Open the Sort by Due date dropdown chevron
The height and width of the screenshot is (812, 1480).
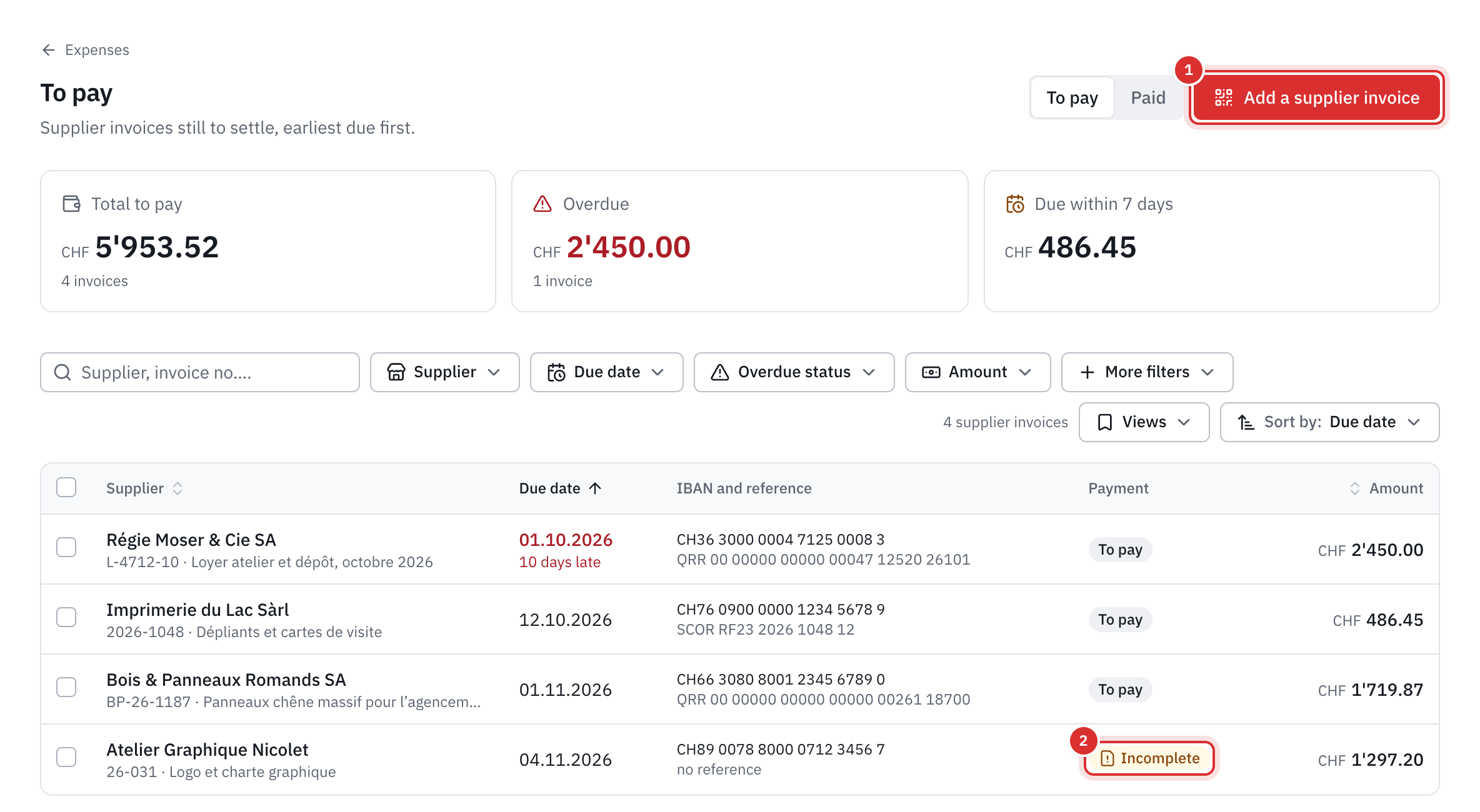point(1414,422)
